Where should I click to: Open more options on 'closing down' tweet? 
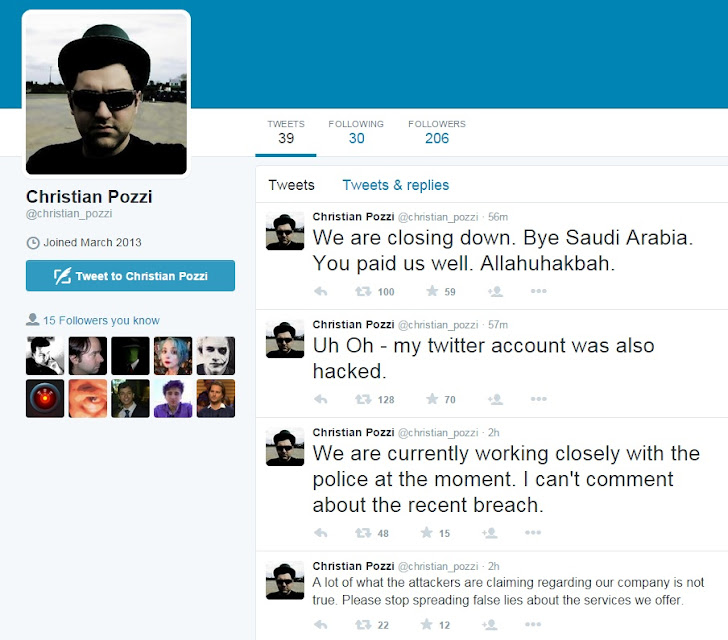coord(539,291)
